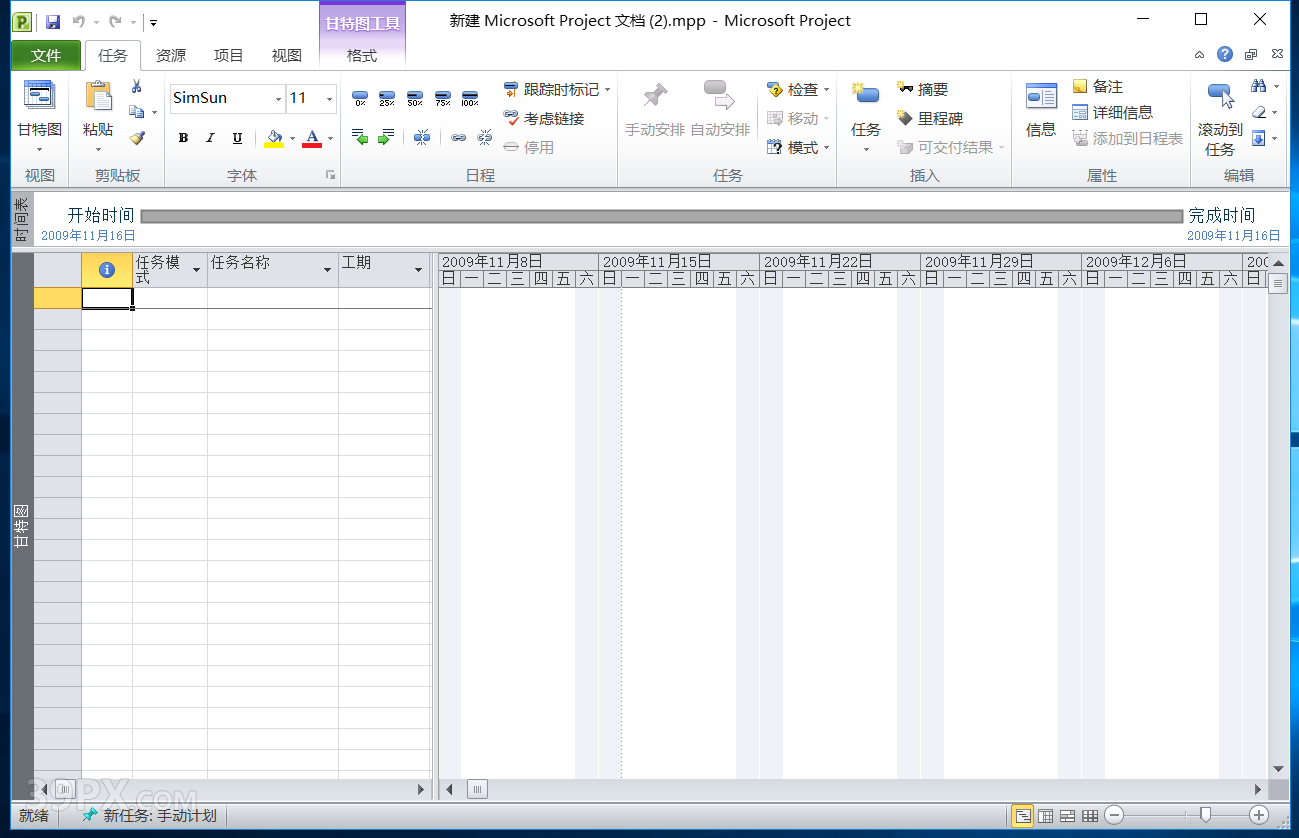Screen dimensions: 1299x838
Task: Click the selected empty cell in first row
Action: (107, 298)
